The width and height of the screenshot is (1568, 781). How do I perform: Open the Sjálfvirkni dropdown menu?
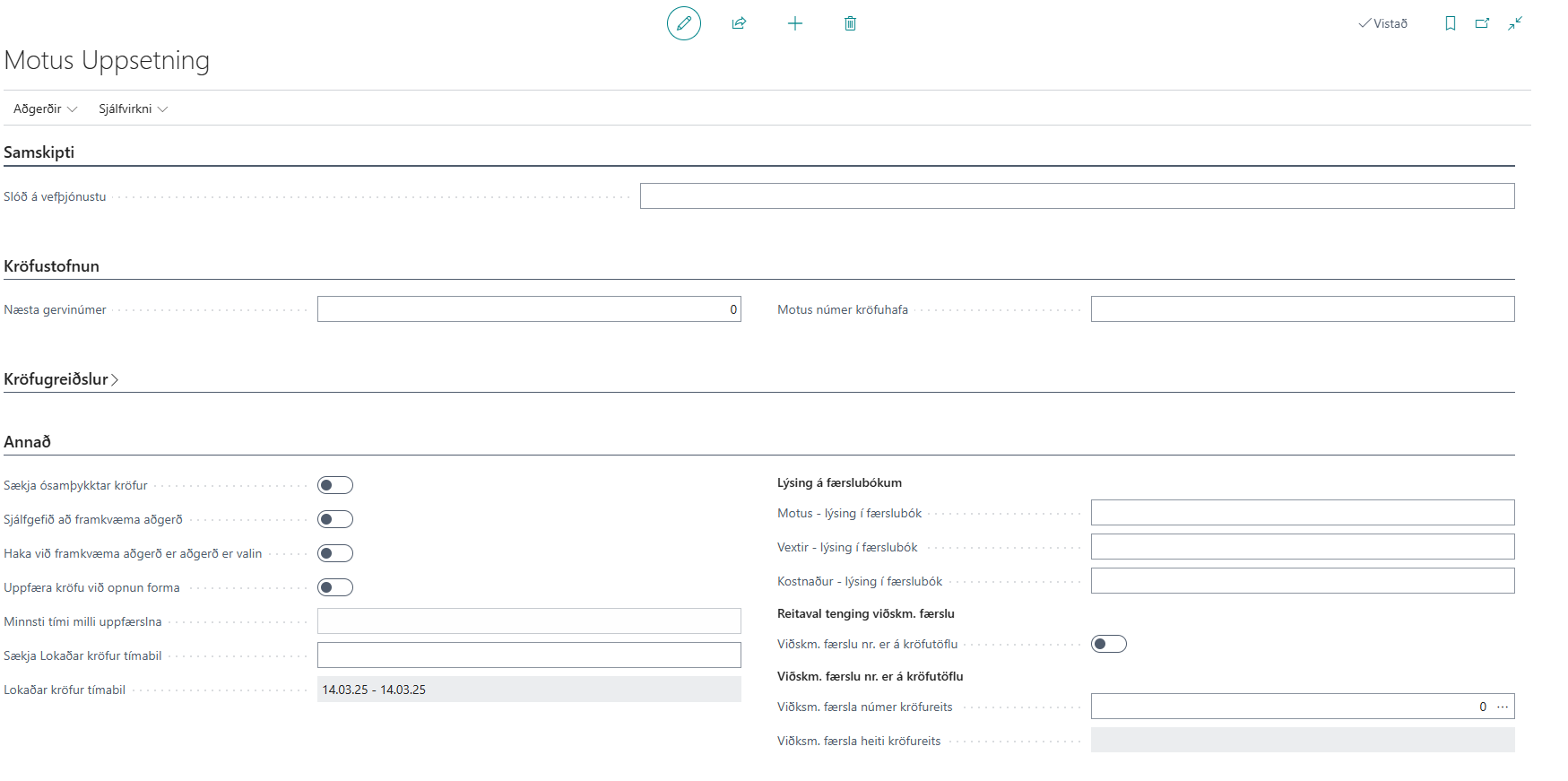coord(133,108)
